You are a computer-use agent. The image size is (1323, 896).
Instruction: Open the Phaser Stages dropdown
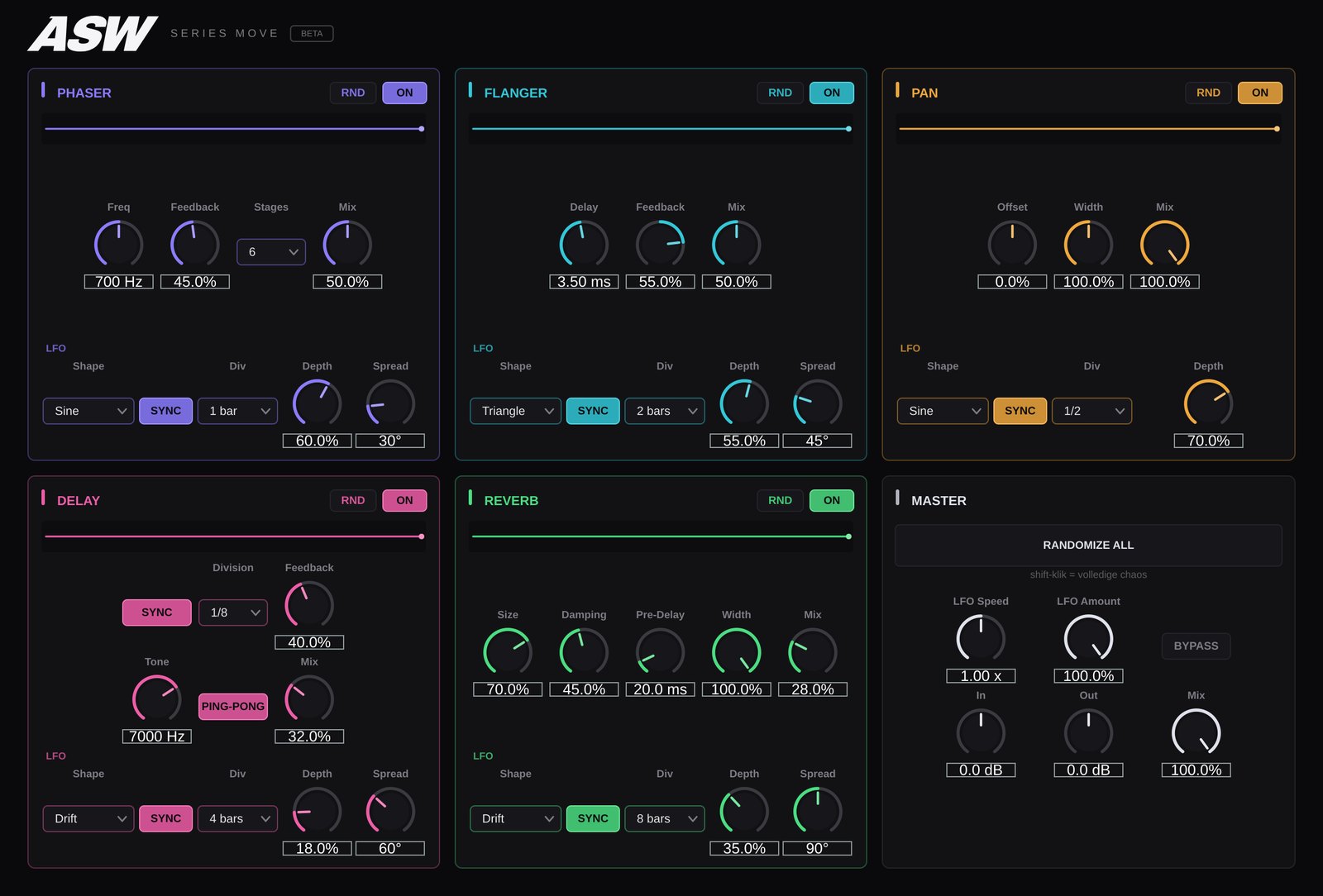[x=271, y=252]
